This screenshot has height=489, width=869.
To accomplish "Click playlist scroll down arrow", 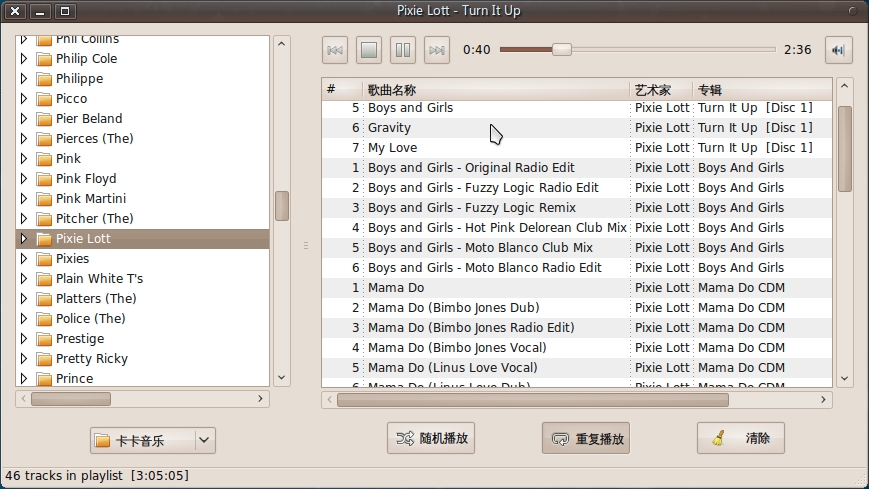I will [x=845, y=379].
